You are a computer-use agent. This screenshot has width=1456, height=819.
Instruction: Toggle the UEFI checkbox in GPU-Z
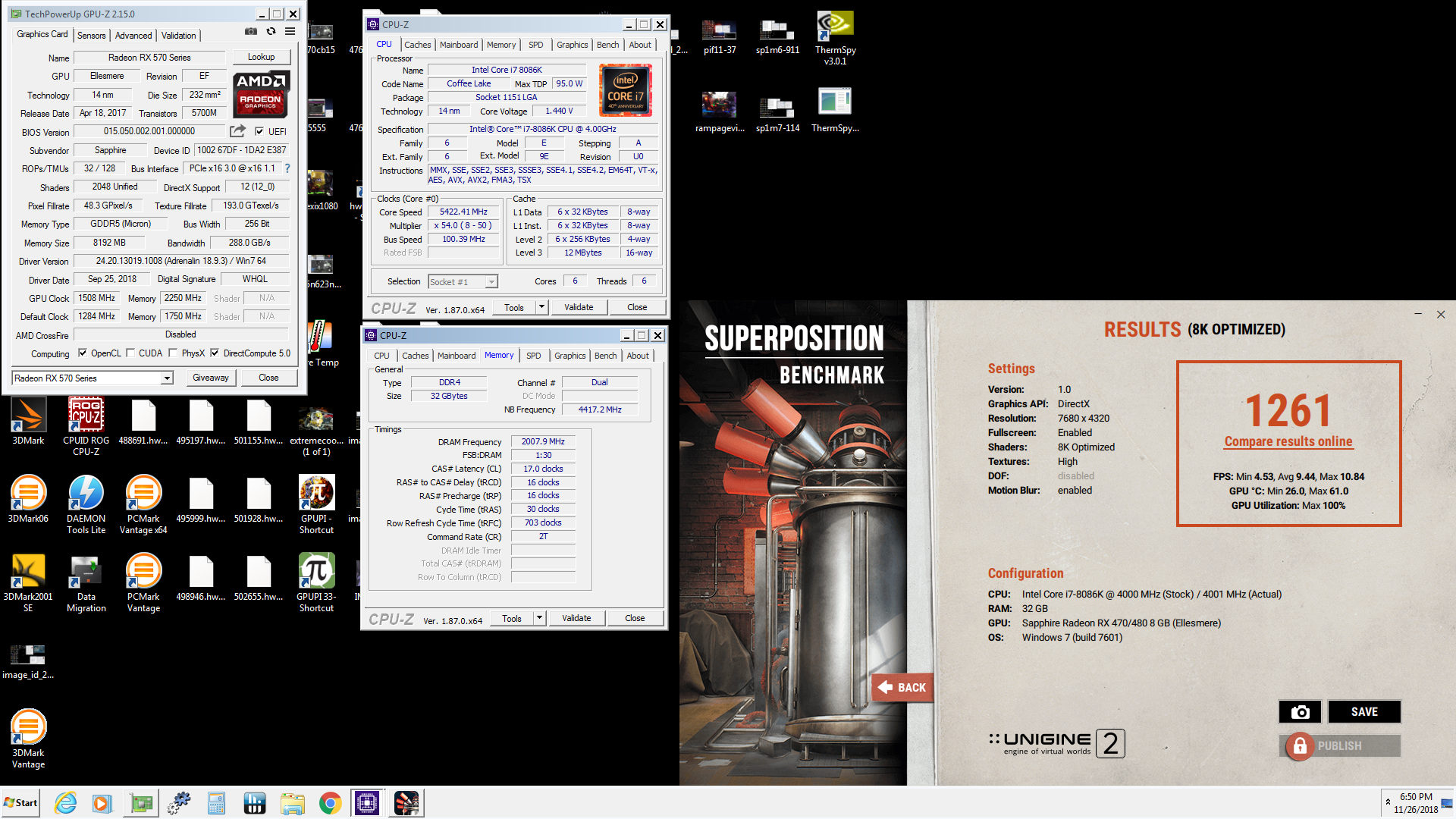point(259,131)
